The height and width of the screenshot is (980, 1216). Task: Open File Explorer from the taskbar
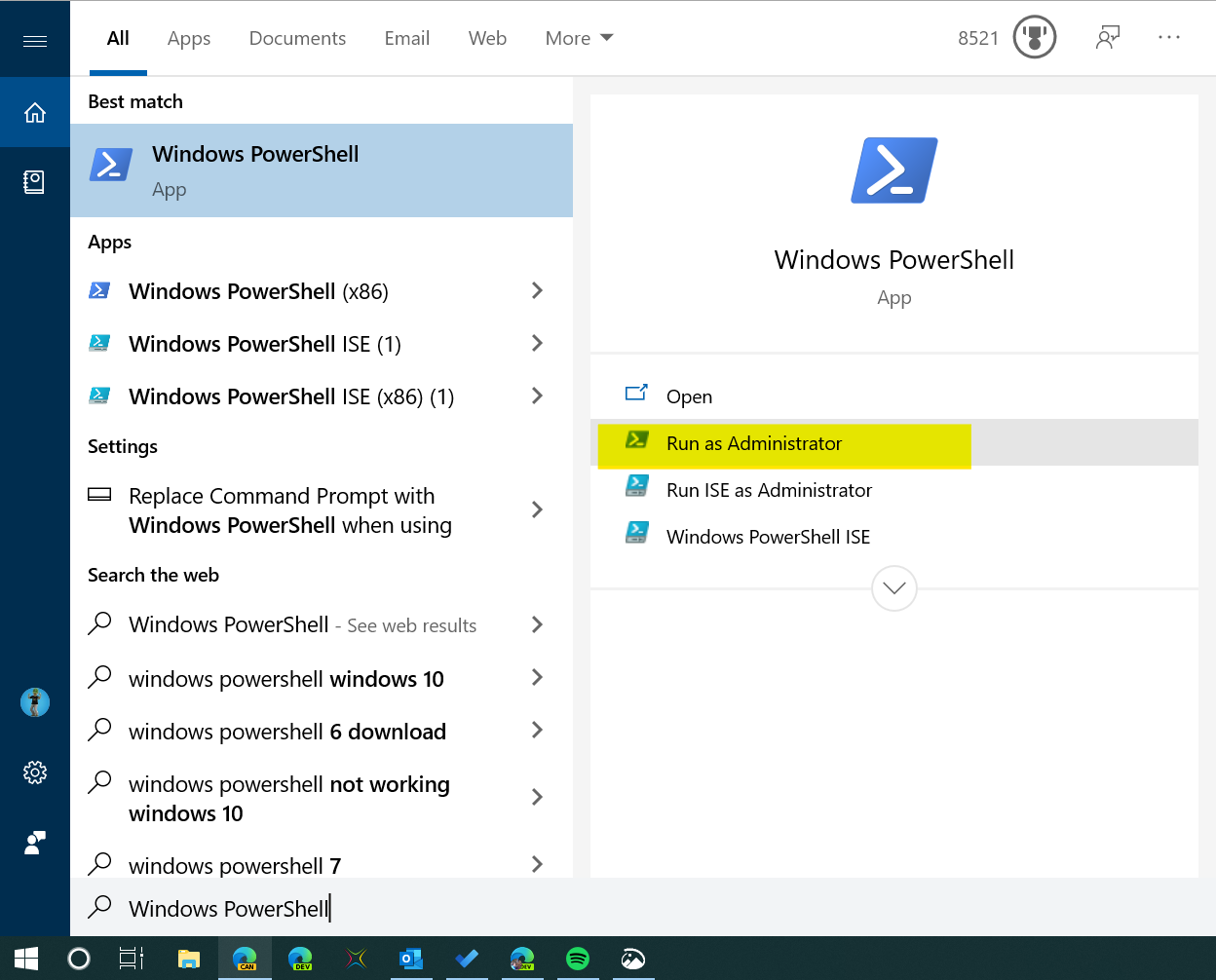[189, 959]
